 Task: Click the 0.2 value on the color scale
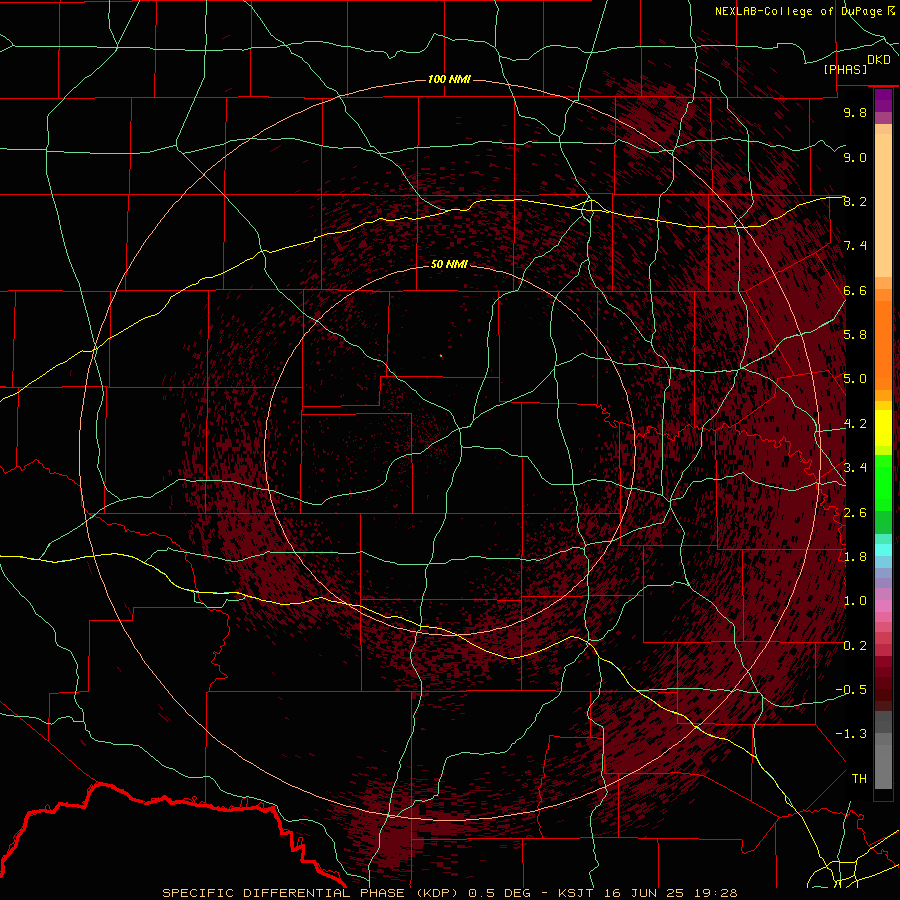coord(855,646)
